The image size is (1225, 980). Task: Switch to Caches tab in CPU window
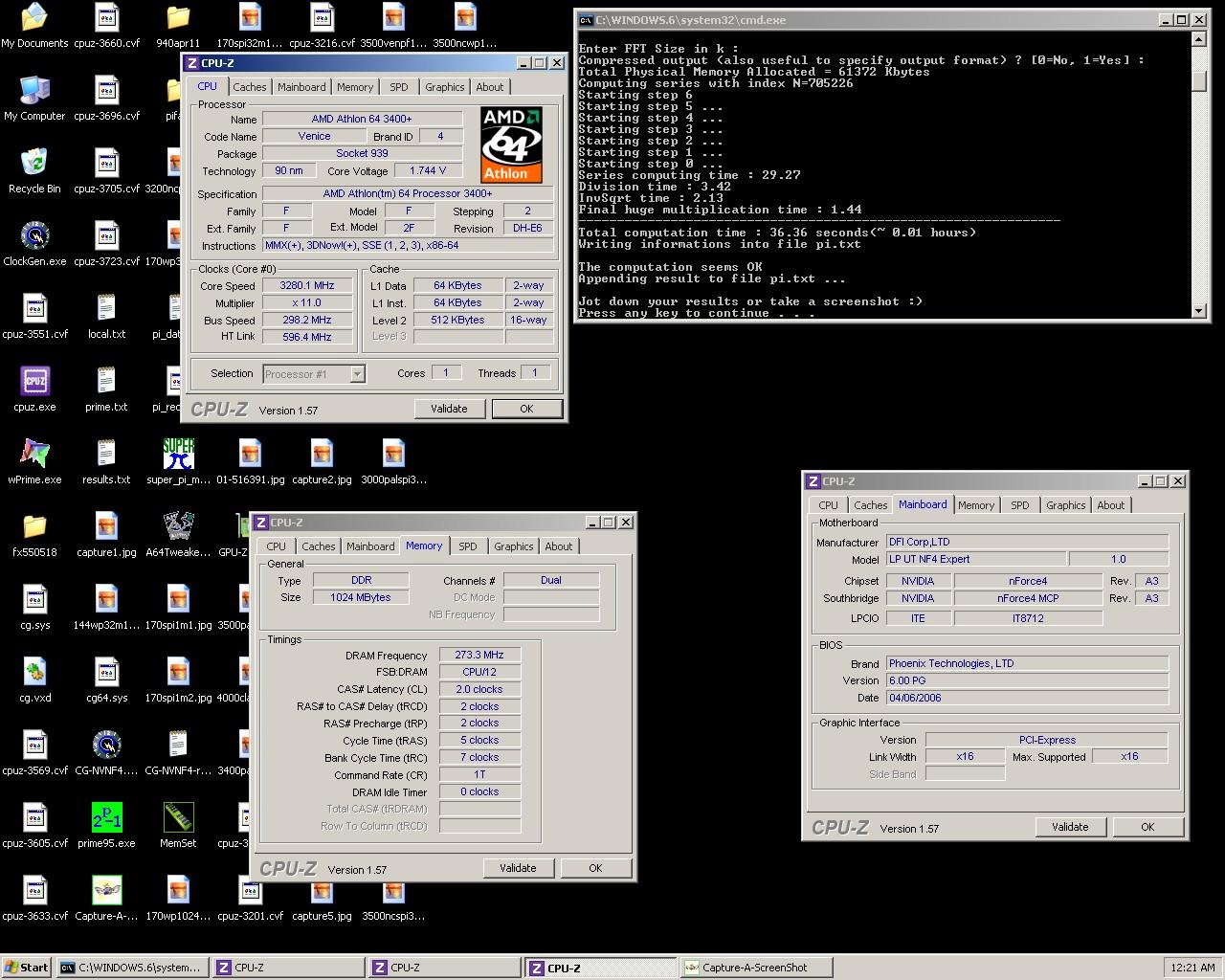pyautogui.click(x=250, y=87)
